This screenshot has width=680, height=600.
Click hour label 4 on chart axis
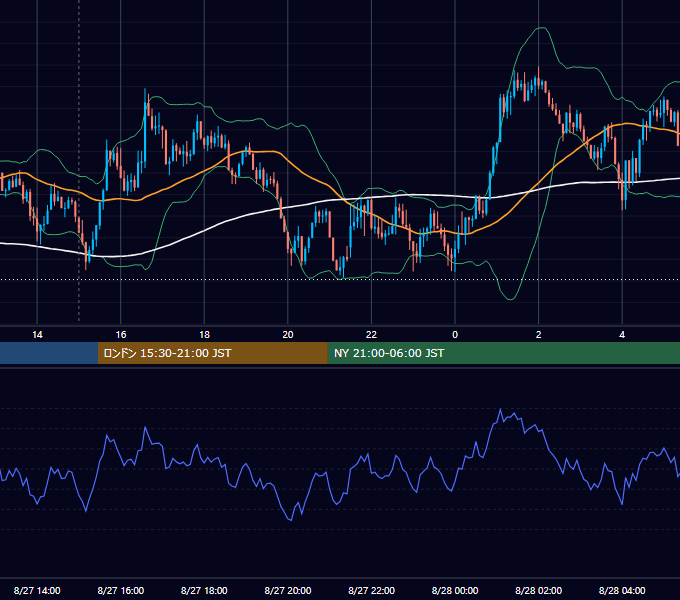click(622, 335)
